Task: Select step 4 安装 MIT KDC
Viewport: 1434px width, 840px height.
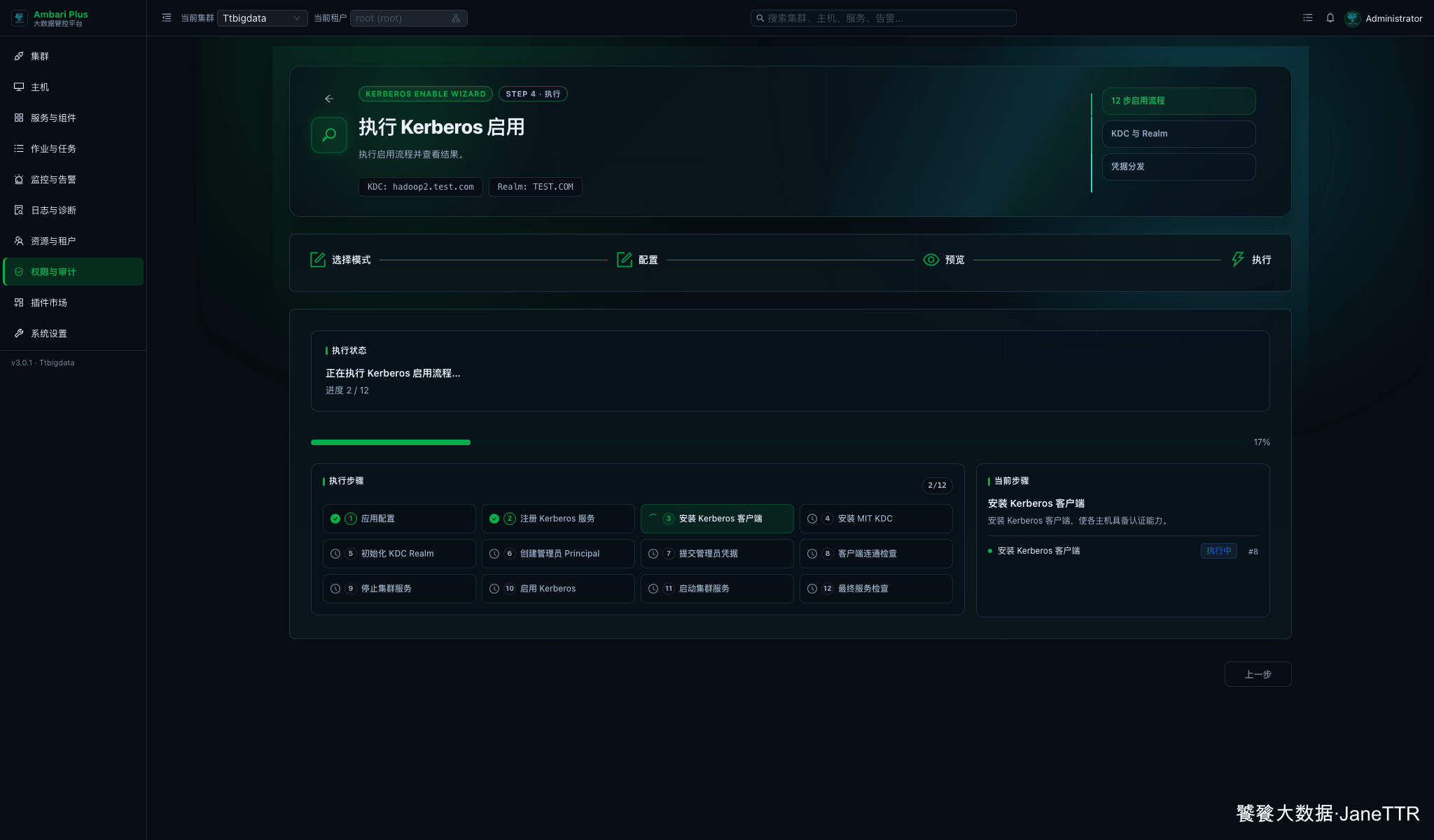Action: pos(876,519)
